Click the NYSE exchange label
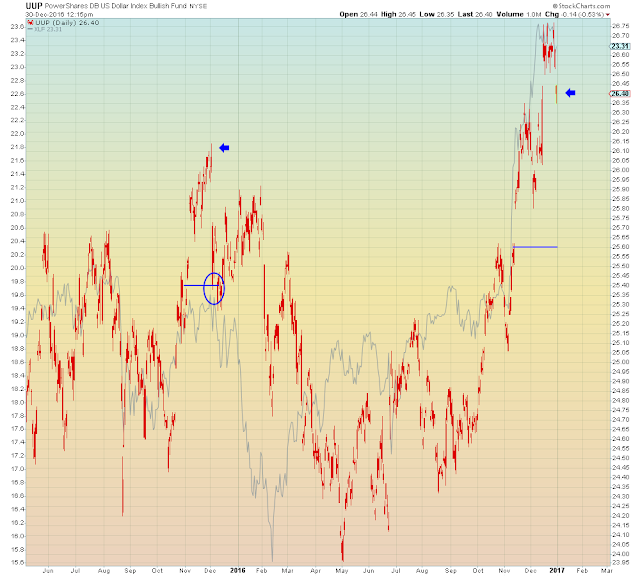This screenshot has width=640, height=576. point(198,7)
